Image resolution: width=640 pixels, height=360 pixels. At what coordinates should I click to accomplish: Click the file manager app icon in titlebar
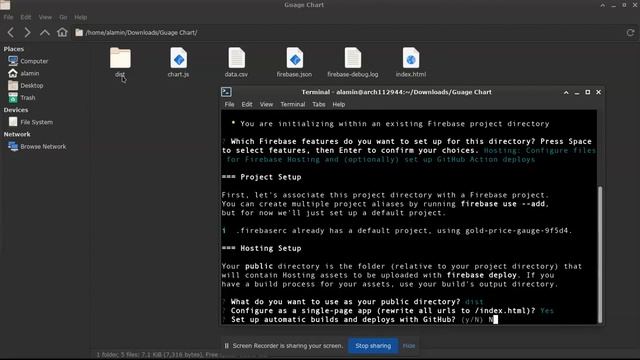[5, 5]
